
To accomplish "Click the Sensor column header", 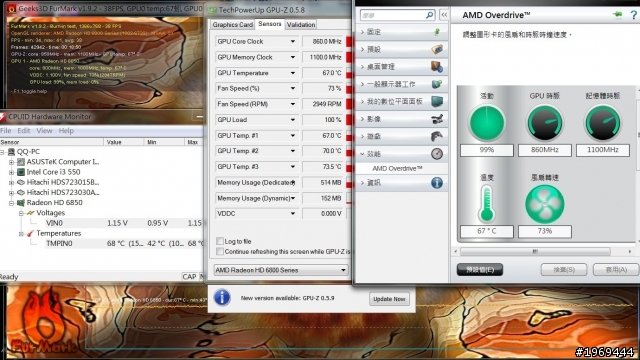I will tap(51, 142).
